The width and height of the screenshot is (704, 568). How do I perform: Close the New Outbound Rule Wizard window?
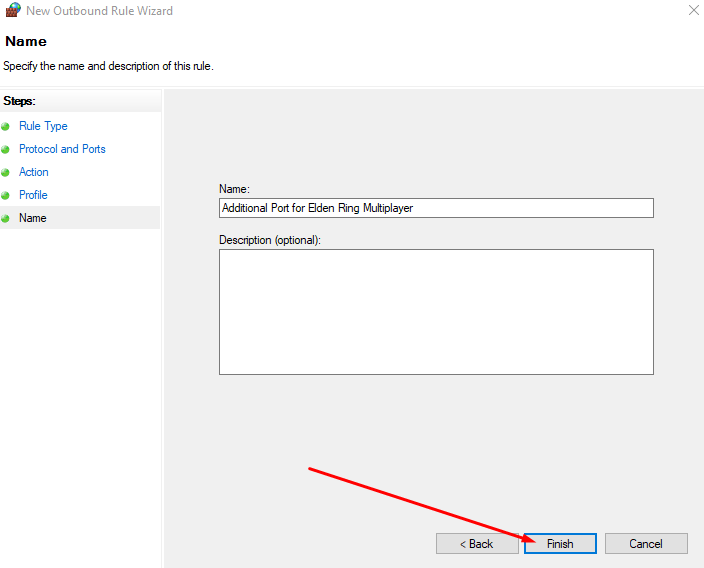pyautogui.click(x=694, y=10)
